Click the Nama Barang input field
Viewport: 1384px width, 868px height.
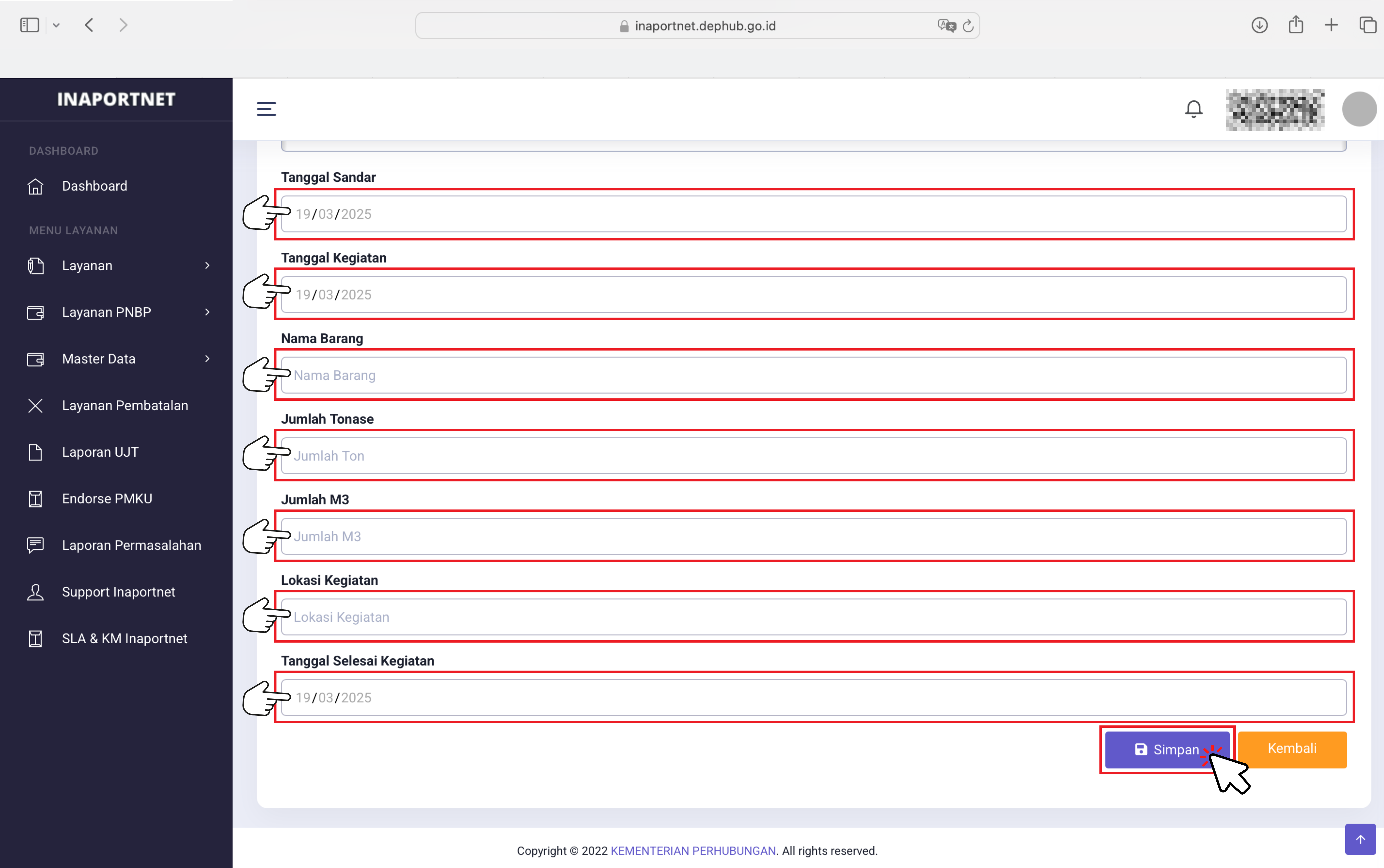pos(813,375)
